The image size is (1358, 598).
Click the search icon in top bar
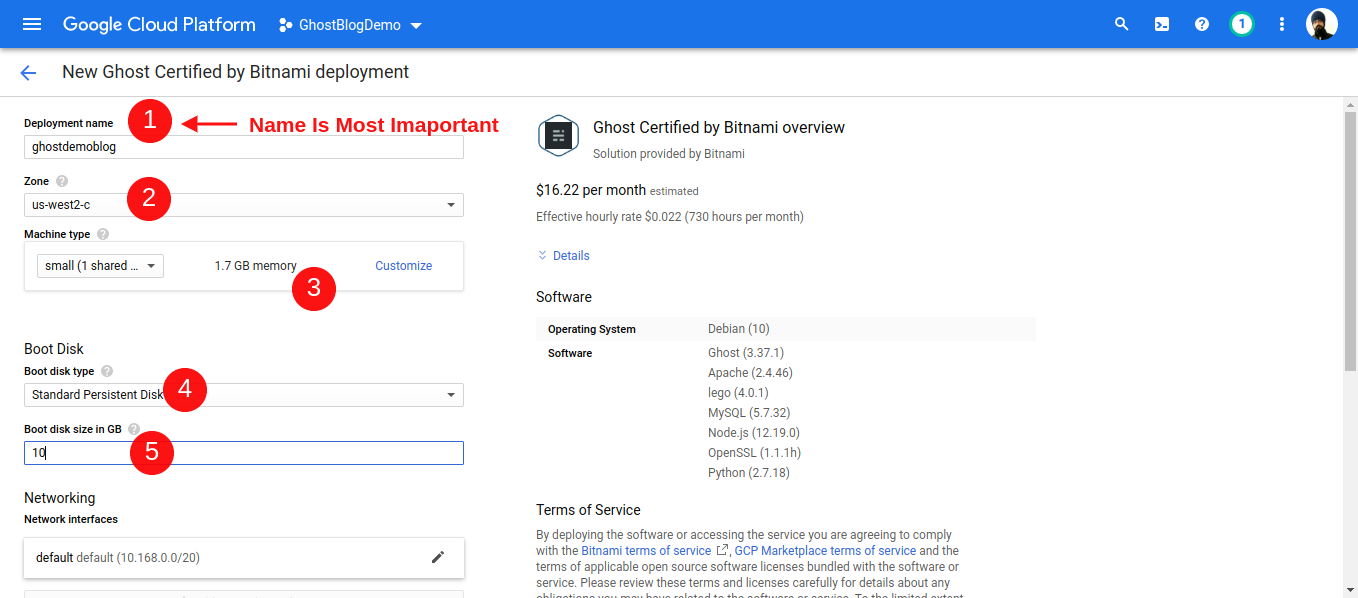(1121, 23)
